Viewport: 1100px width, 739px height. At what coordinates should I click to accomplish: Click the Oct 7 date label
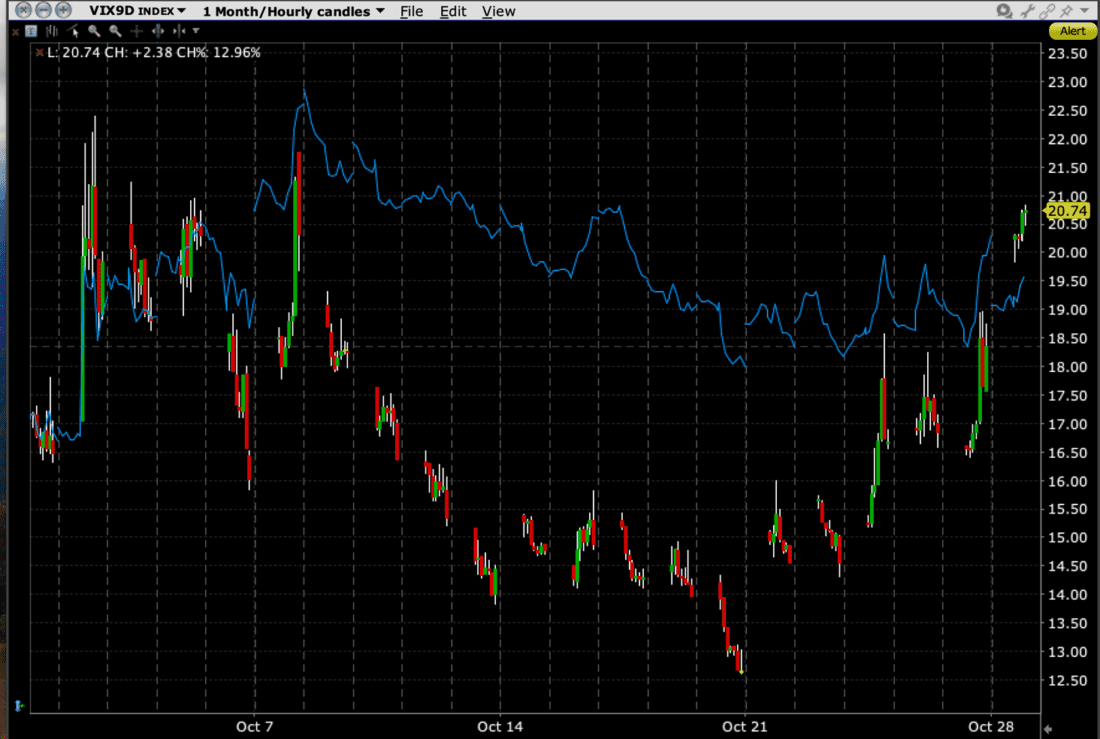pyautogui.click(x=255, y=726)
